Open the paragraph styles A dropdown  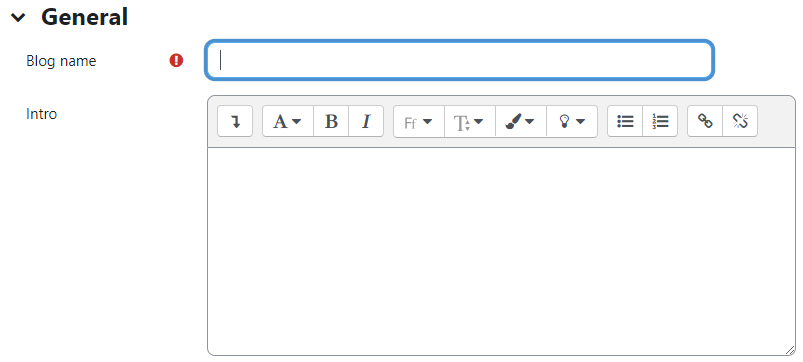coord(288,121)
